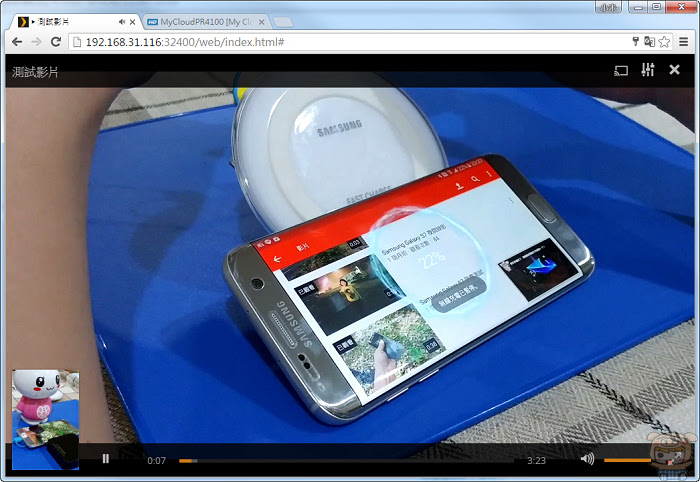This screenshot has height=482, width=700.
Task: Go back to previous page
Action: 17,42
